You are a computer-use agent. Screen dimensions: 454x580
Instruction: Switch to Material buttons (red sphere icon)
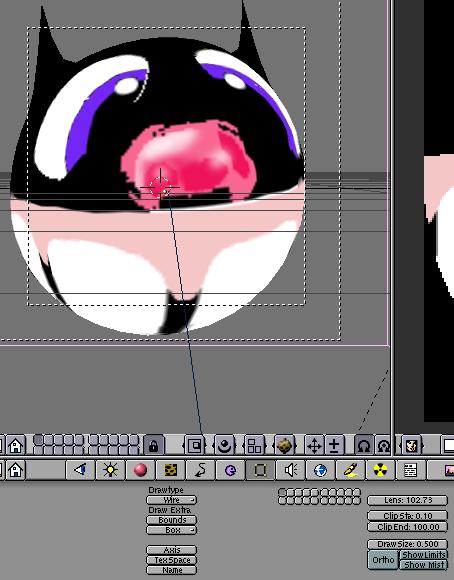click(x=140, y=470)
